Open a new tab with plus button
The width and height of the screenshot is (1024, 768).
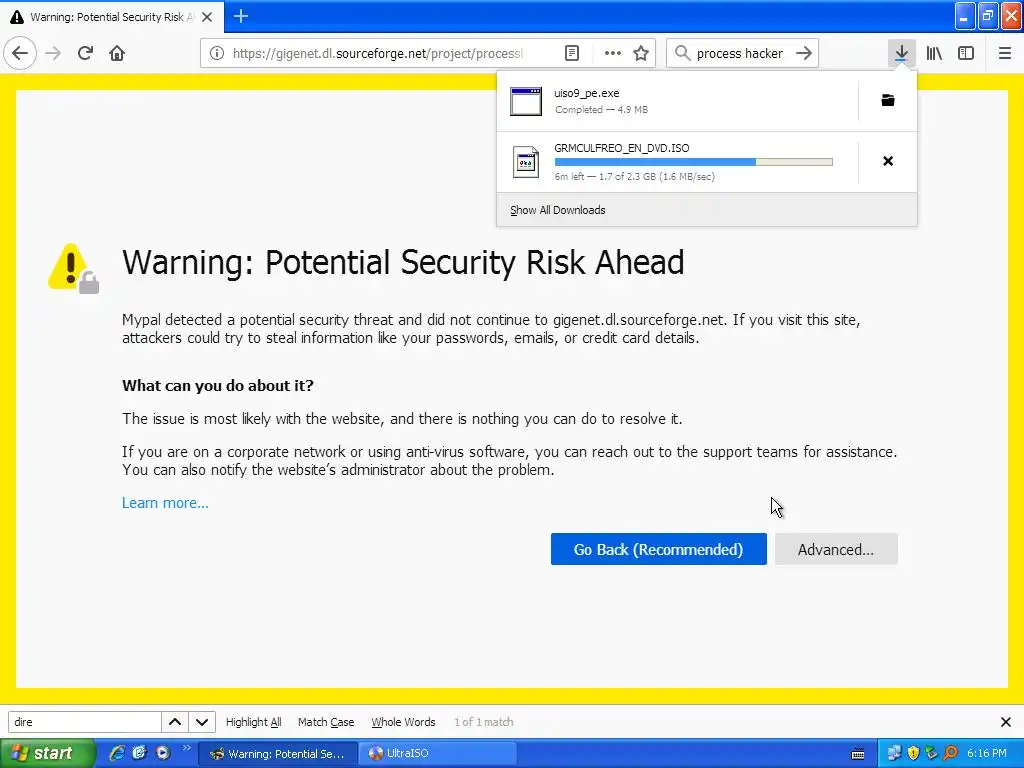(241, 16)
